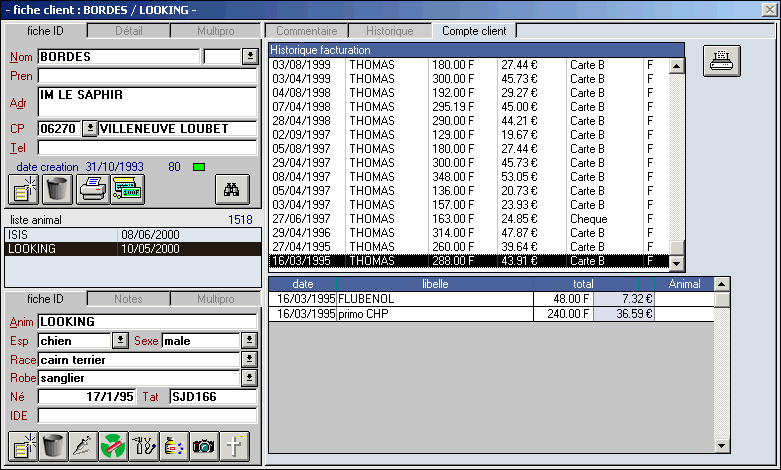781x470 pixels.
Task: Create a new client record icon
Action: pyautogui.click(x=23, y=189)
